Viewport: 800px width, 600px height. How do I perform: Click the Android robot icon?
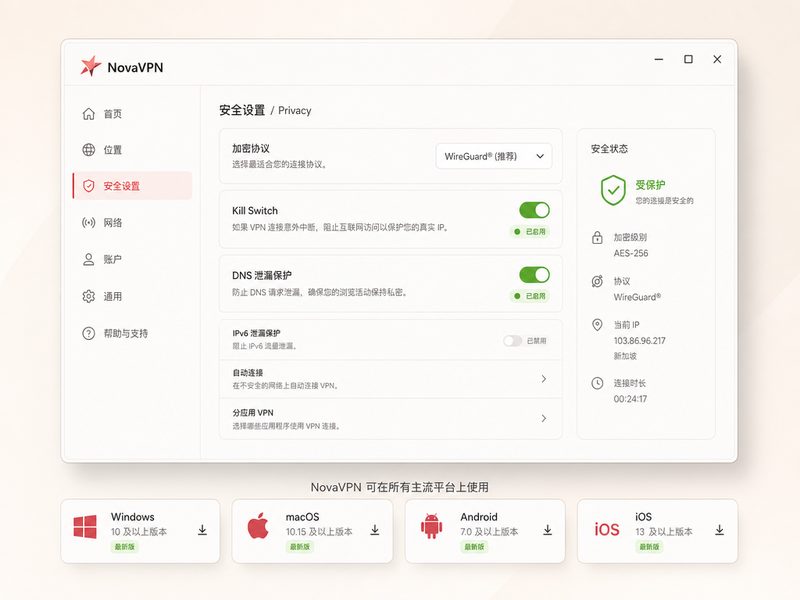(x=432, y=526)
